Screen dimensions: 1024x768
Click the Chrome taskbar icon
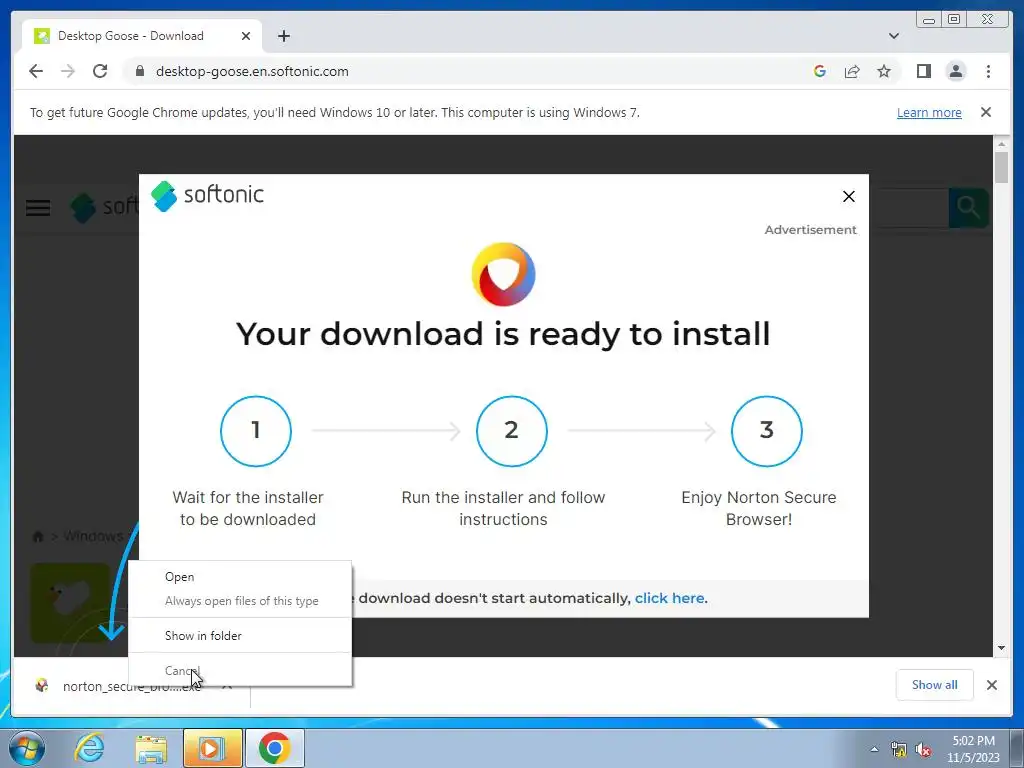coord(274,748)
